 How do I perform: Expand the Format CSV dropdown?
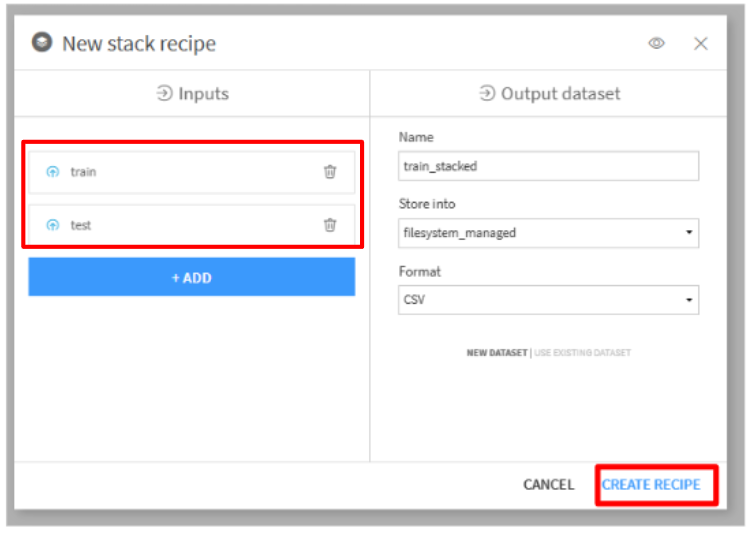point(548,300)
